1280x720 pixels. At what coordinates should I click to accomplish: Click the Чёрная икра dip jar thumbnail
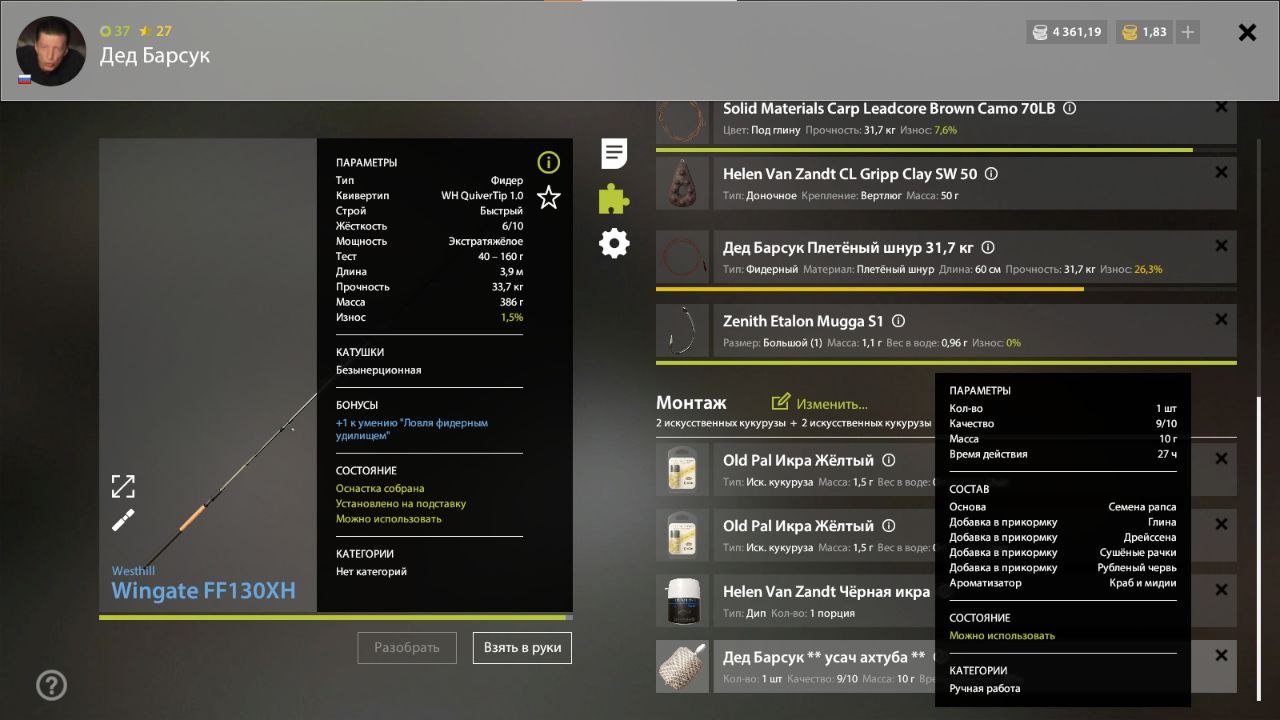(682, 601)
